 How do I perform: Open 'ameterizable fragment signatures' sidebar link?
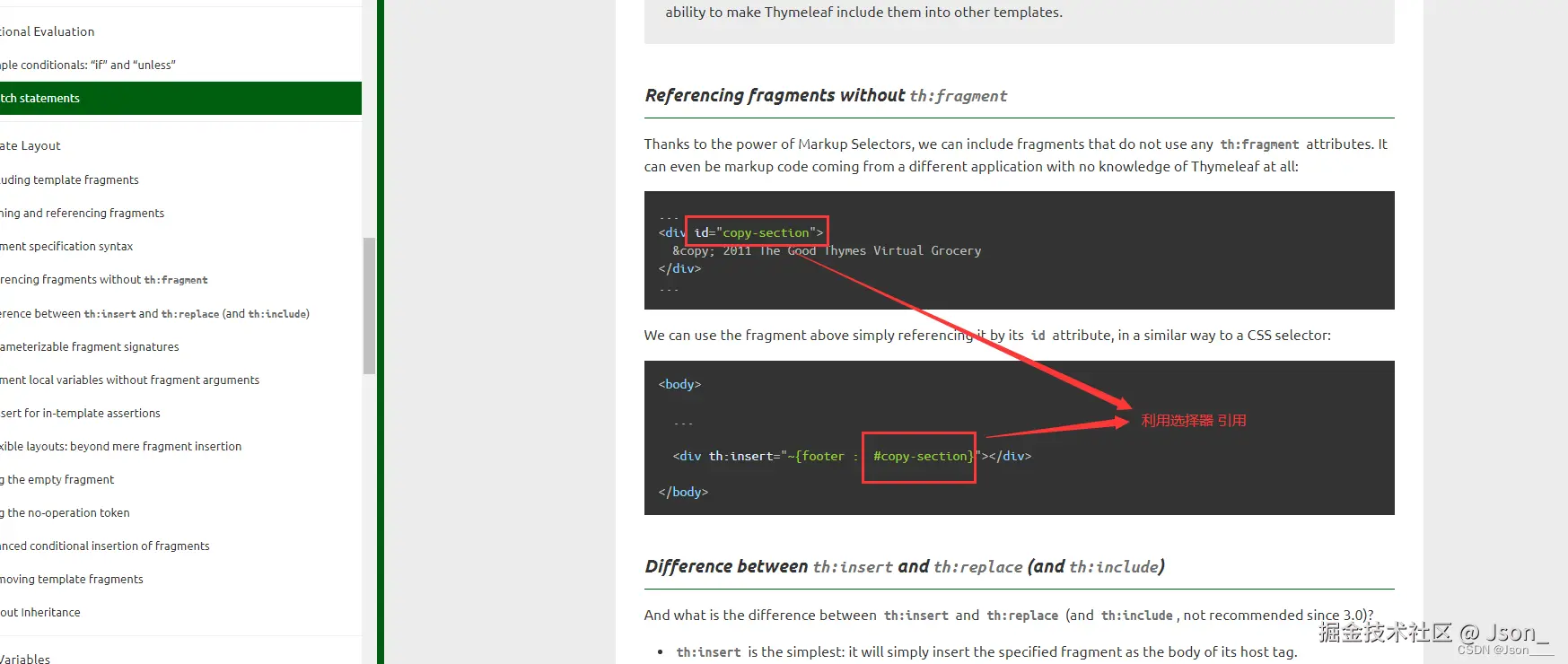(90, 346)
